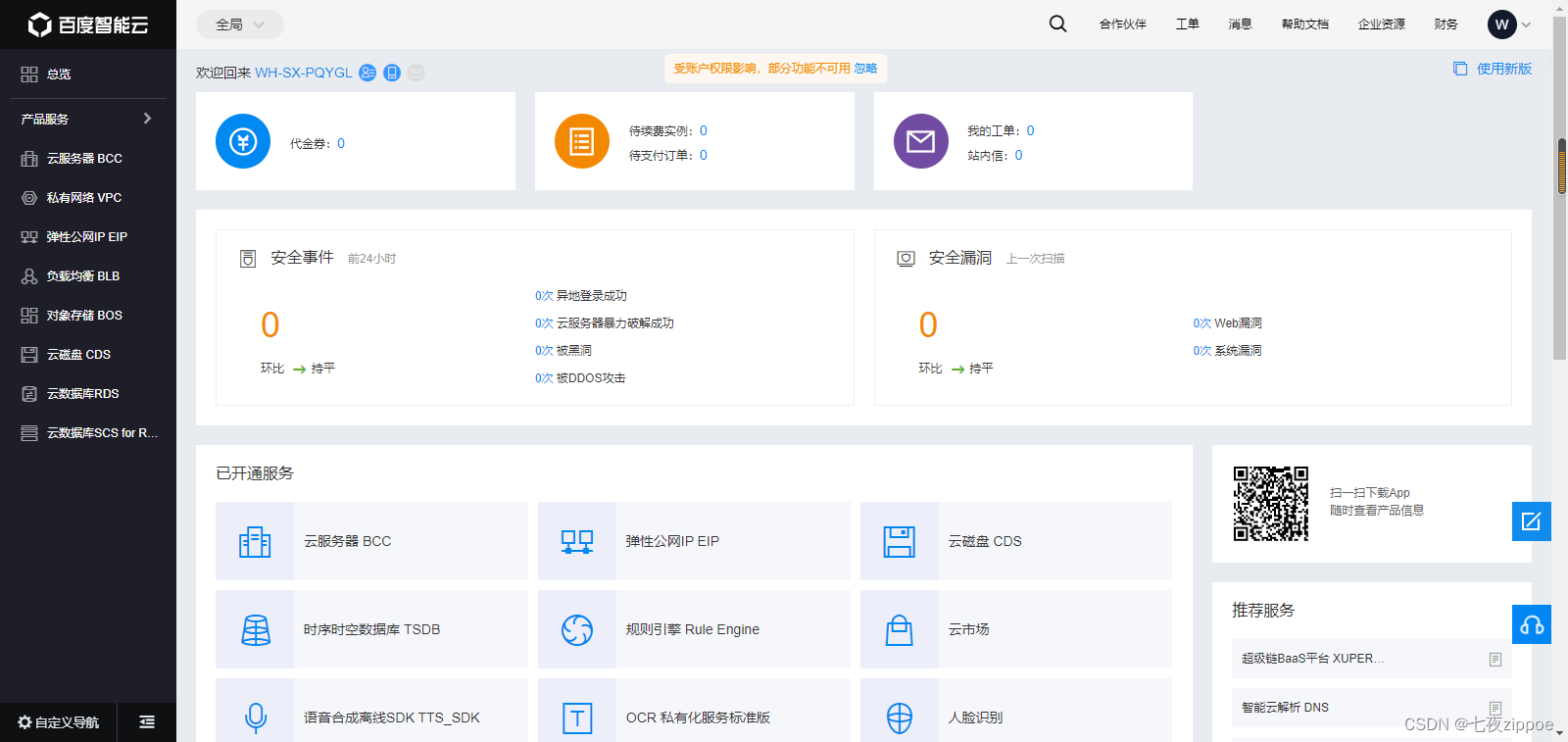The height and width of the screenshot is (742, 1568).
Task: Click the blue voucher yen icon
Action: 243,141
